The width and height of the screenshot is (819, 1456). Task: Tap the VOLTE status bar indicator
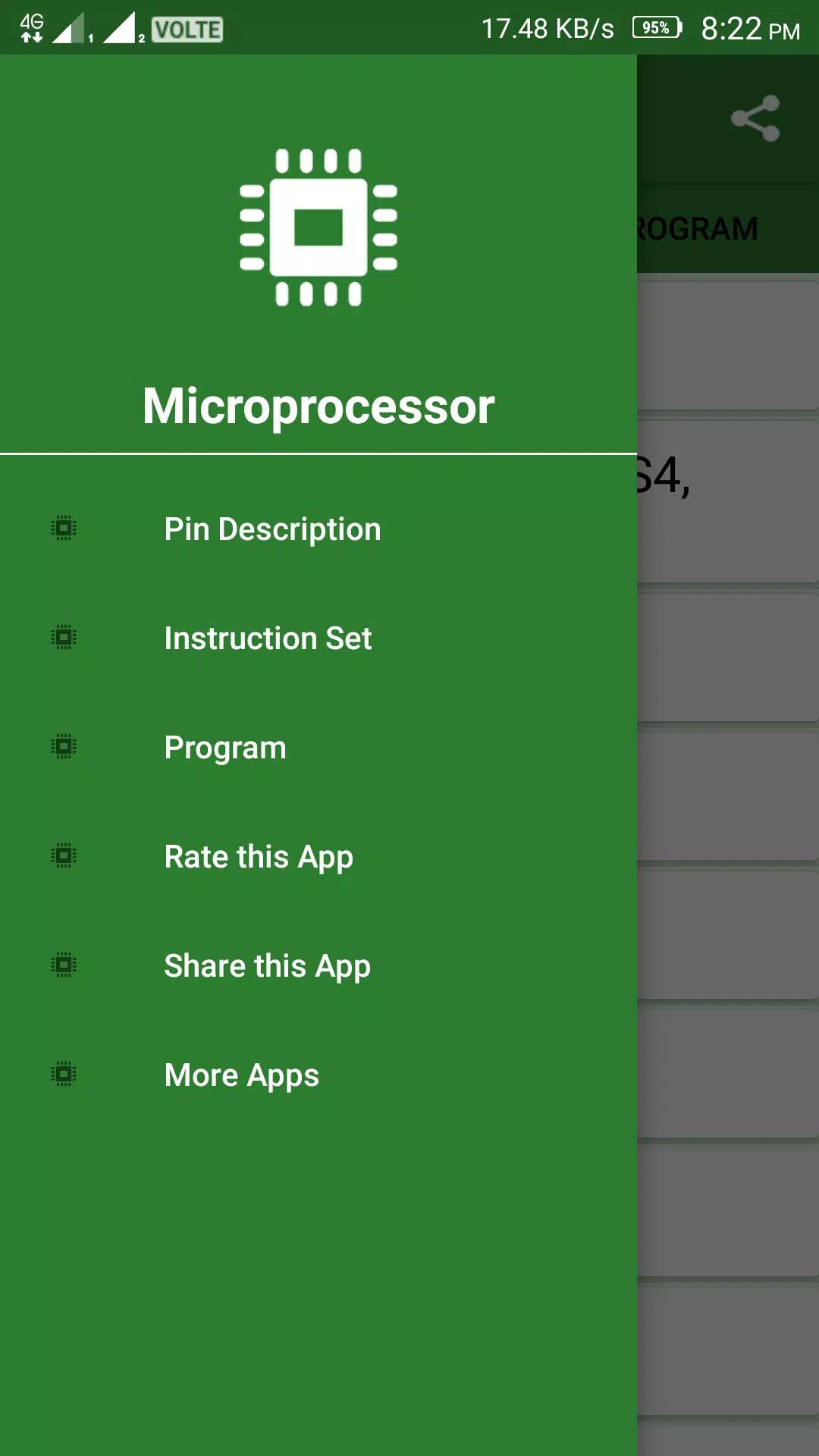(187, 30)
